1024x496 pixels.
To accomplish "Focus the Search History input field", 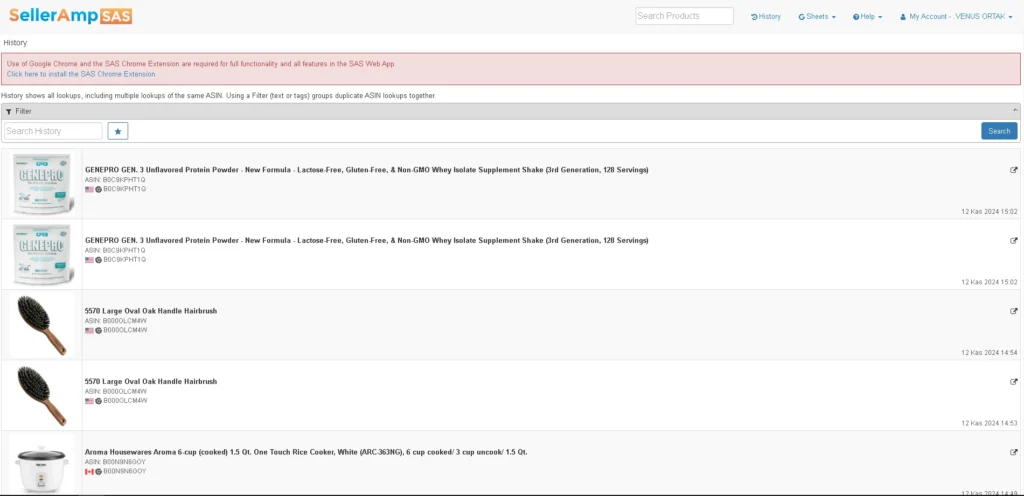I will click(53, 131).
